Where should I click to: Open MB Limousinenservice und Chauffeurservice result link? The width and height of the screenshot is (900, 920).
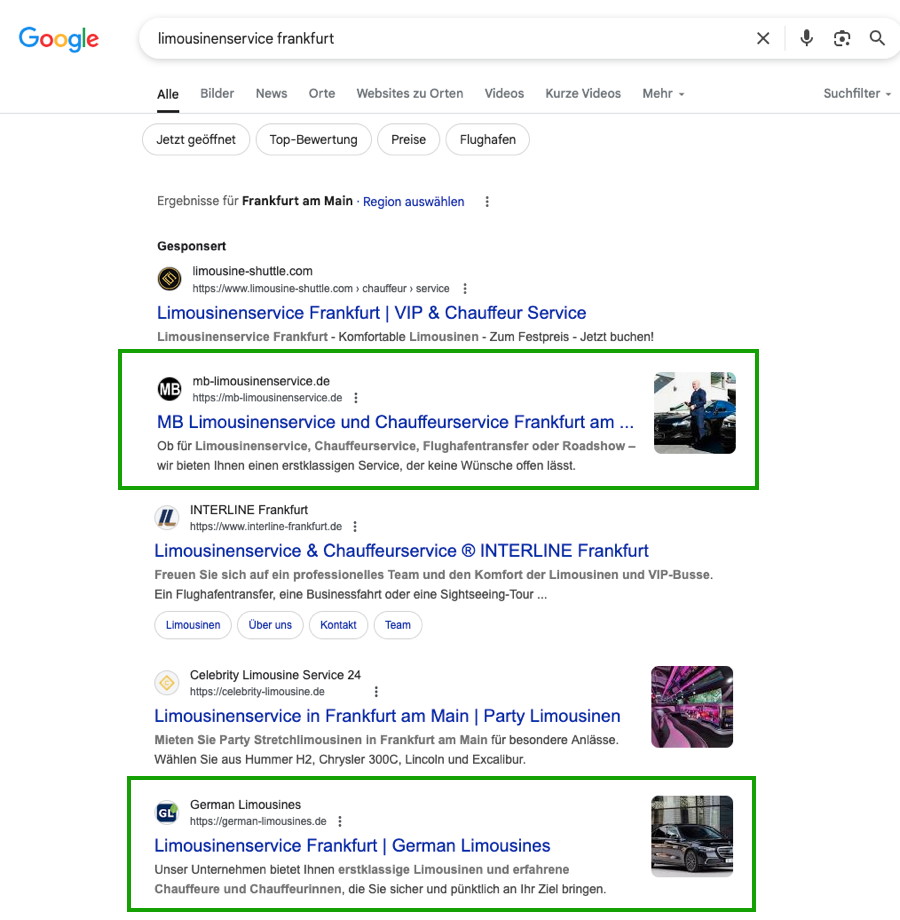[395, 422]
